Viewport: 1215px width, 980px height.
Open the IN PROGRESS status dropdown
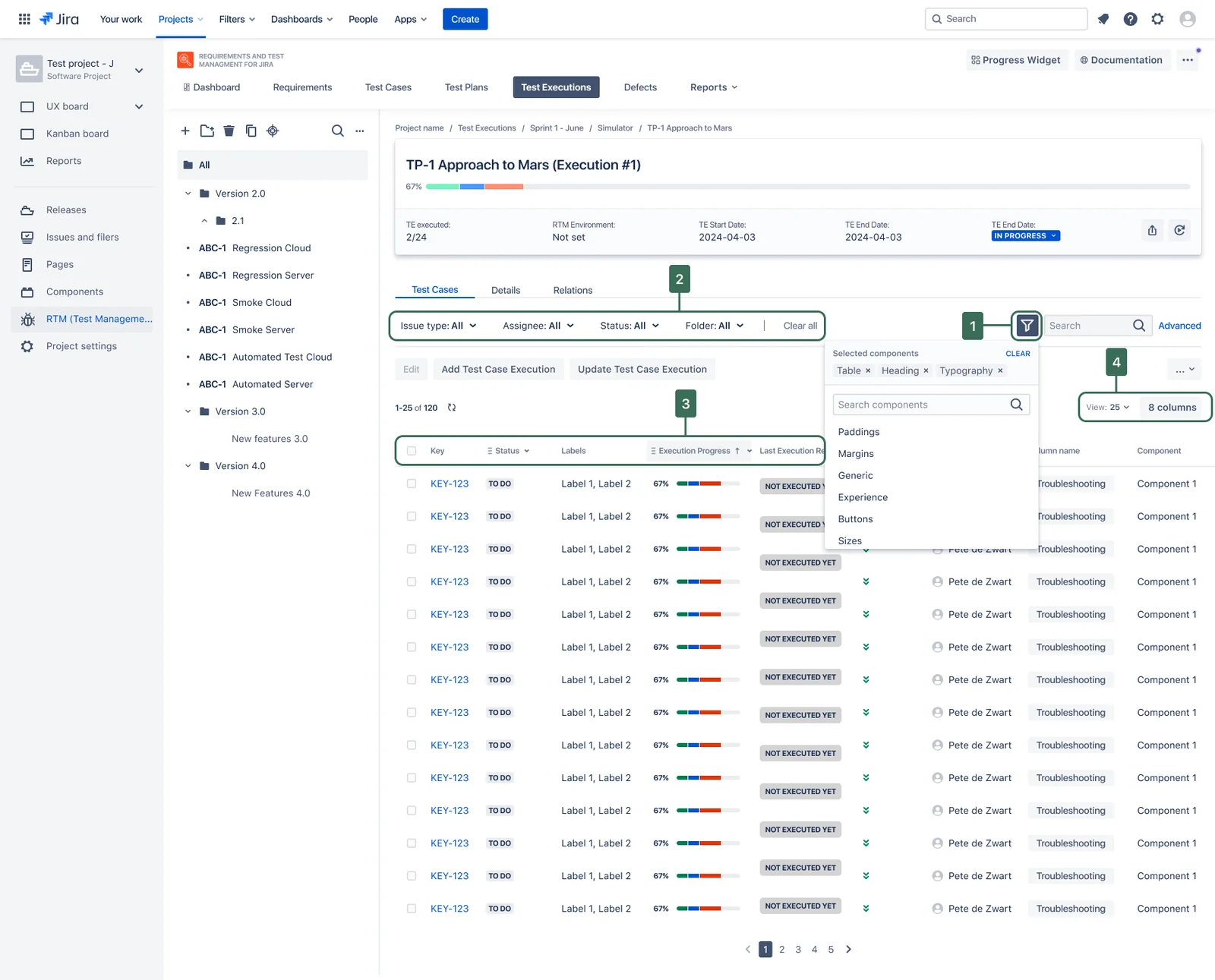tap(1025, 236)
